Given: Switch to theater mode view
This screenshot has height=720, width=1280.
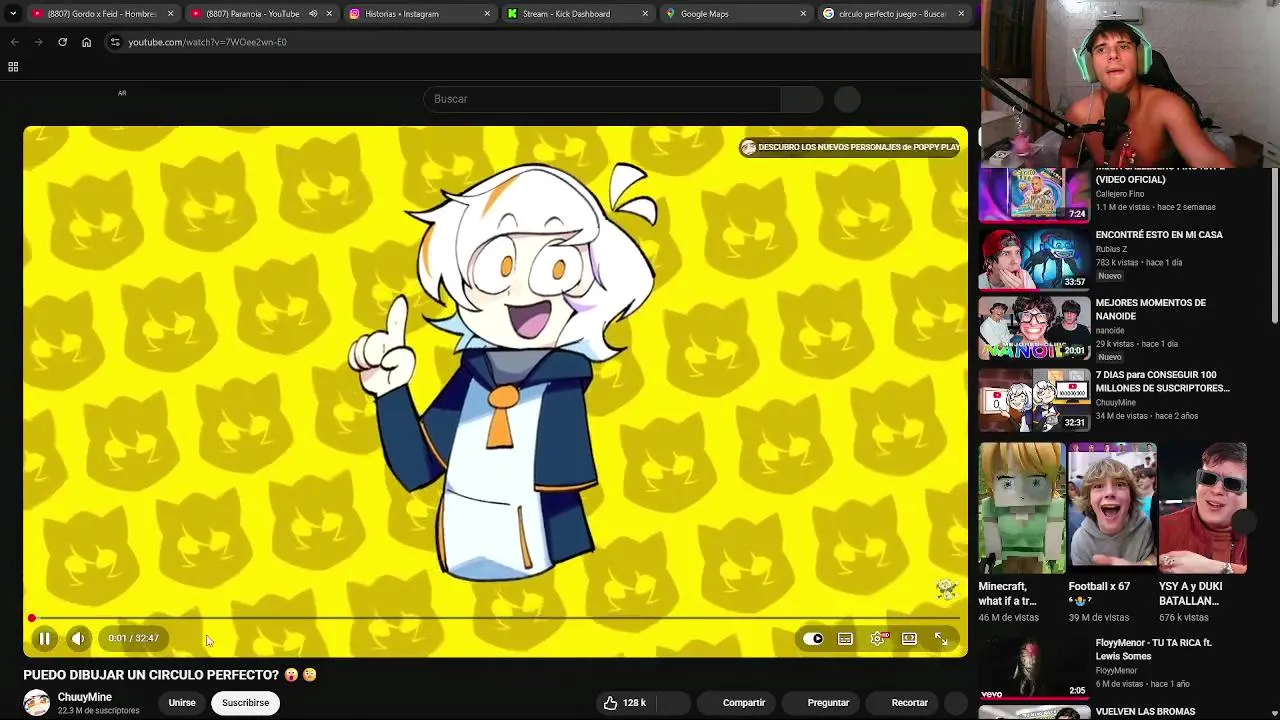Looking at the screenshot, I should pos(909,639).
